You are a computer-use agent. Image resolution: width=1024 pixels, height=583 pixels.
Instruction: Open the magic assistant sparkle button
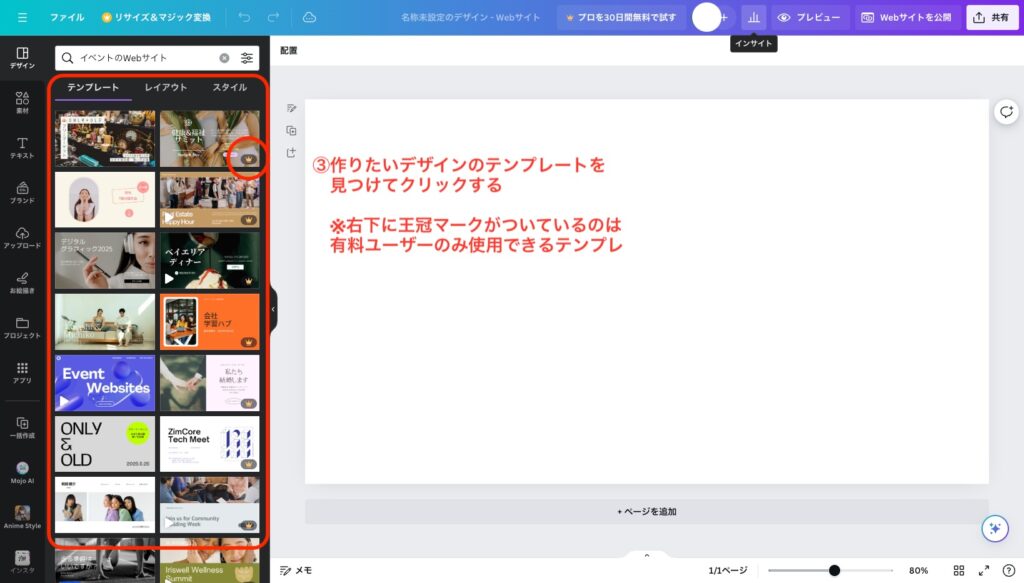(x=995, y=528)
